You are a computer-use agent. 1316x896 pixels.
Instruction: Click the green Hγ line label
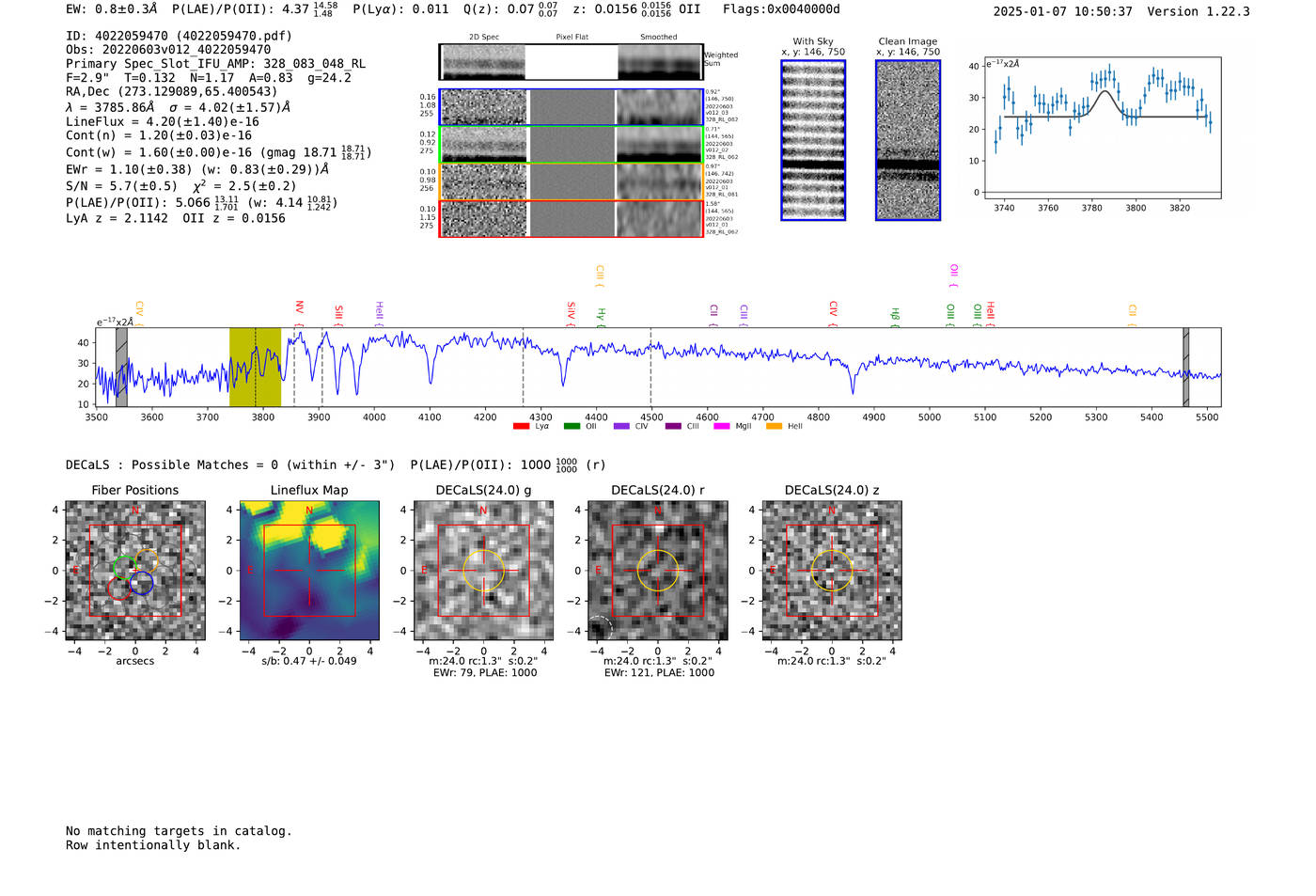(x=601, y=318)
